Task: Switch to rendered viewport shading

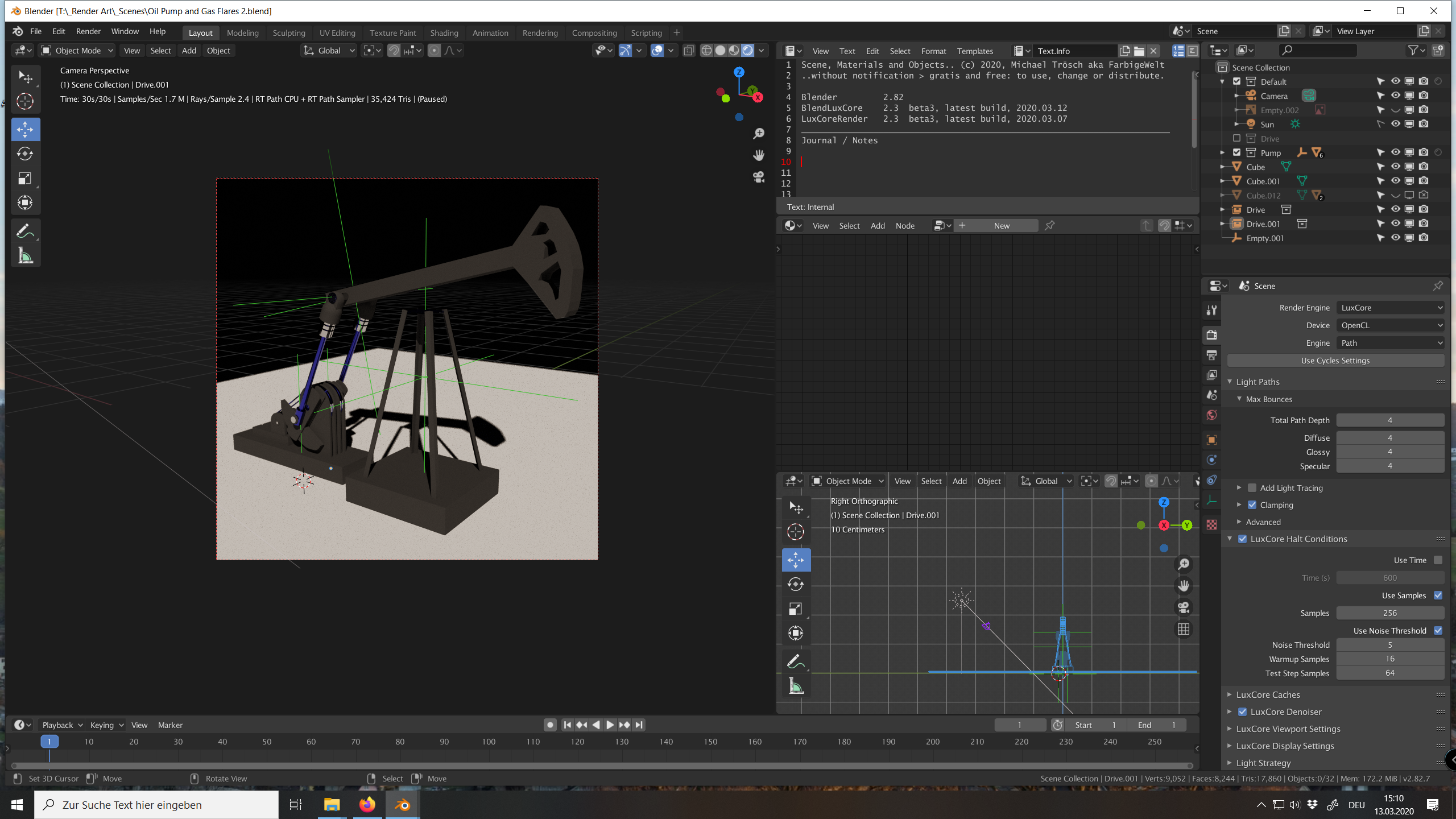Action: (x=748, y=51)
